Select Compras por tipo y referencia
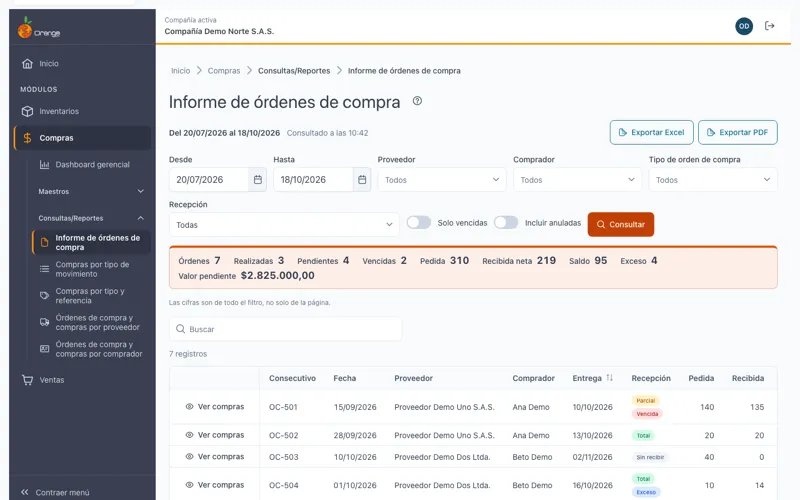The image size is (800, 500). [91, 295]
